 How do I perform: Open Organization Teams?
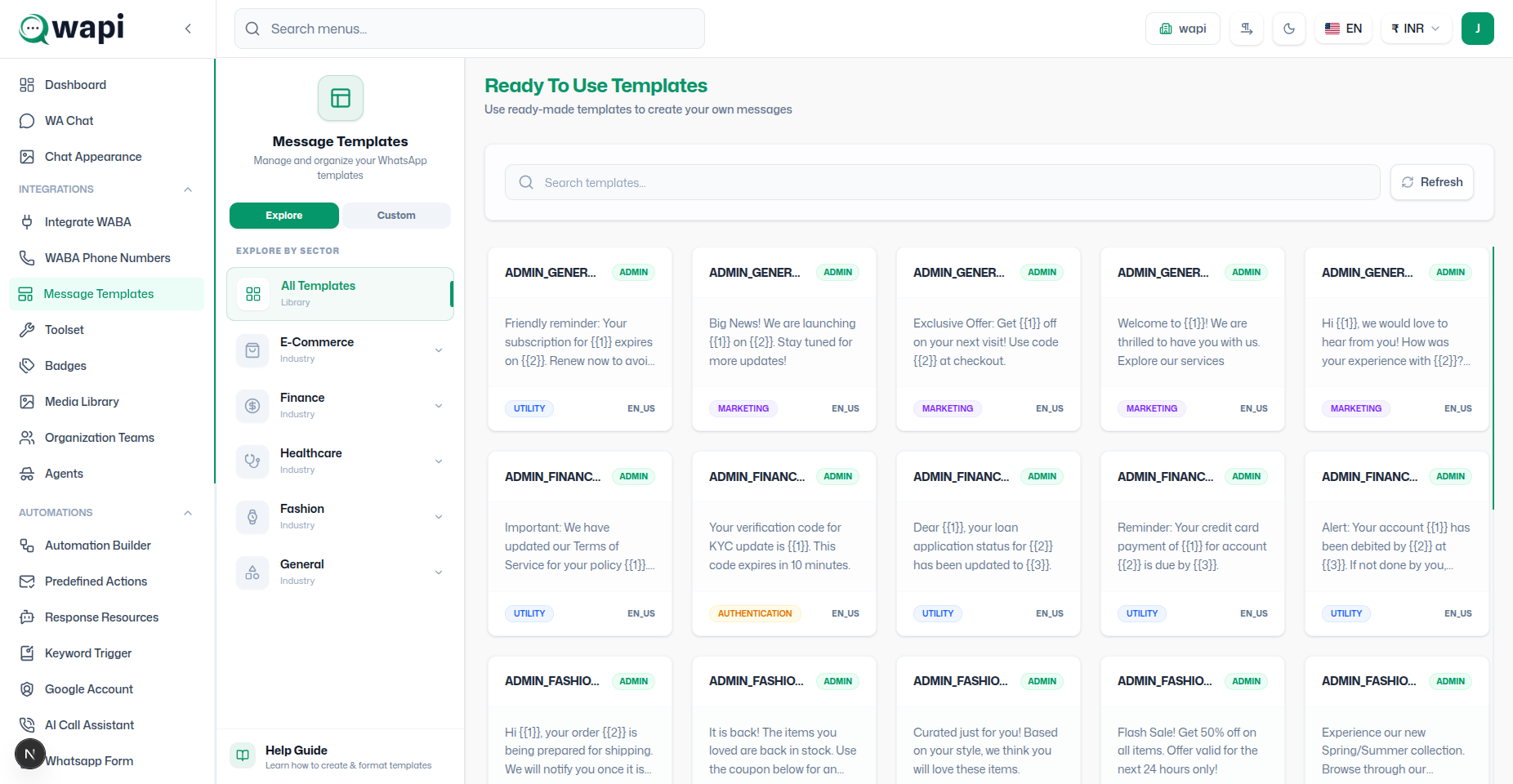(x=106, y=438)
